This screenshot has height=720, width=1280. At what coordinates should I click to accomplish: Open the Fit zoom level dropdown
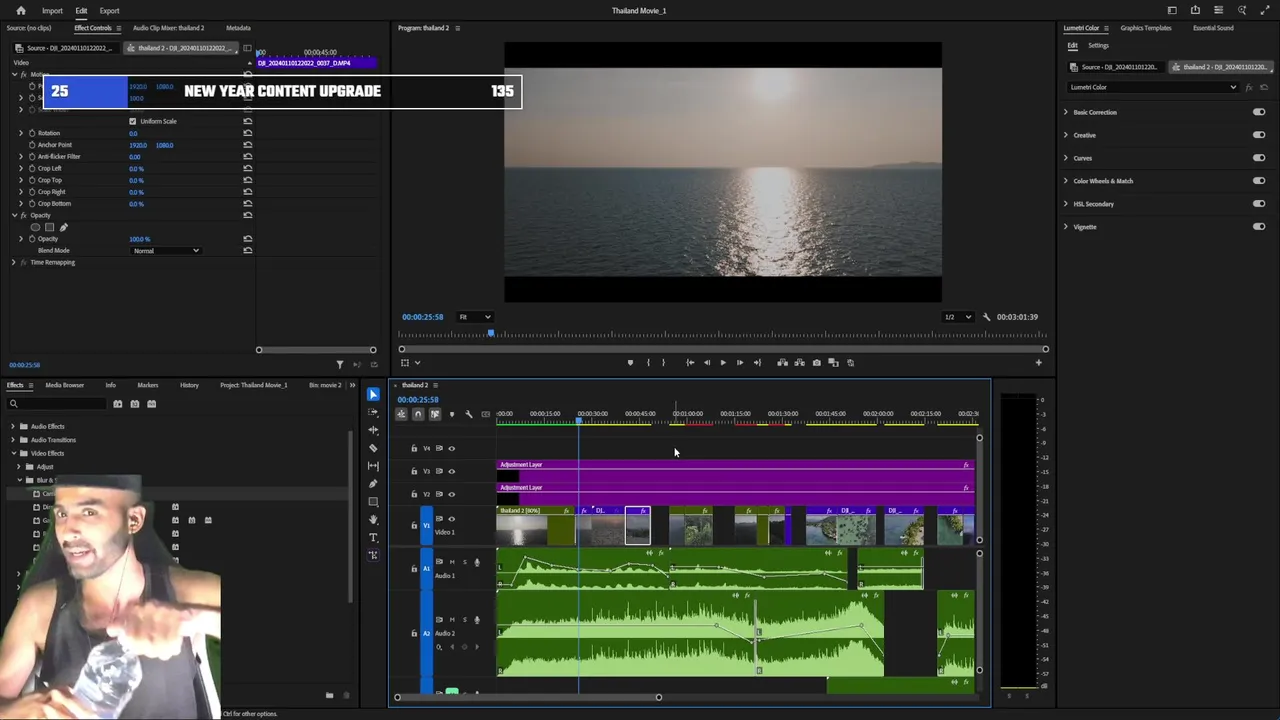point(474,317)
